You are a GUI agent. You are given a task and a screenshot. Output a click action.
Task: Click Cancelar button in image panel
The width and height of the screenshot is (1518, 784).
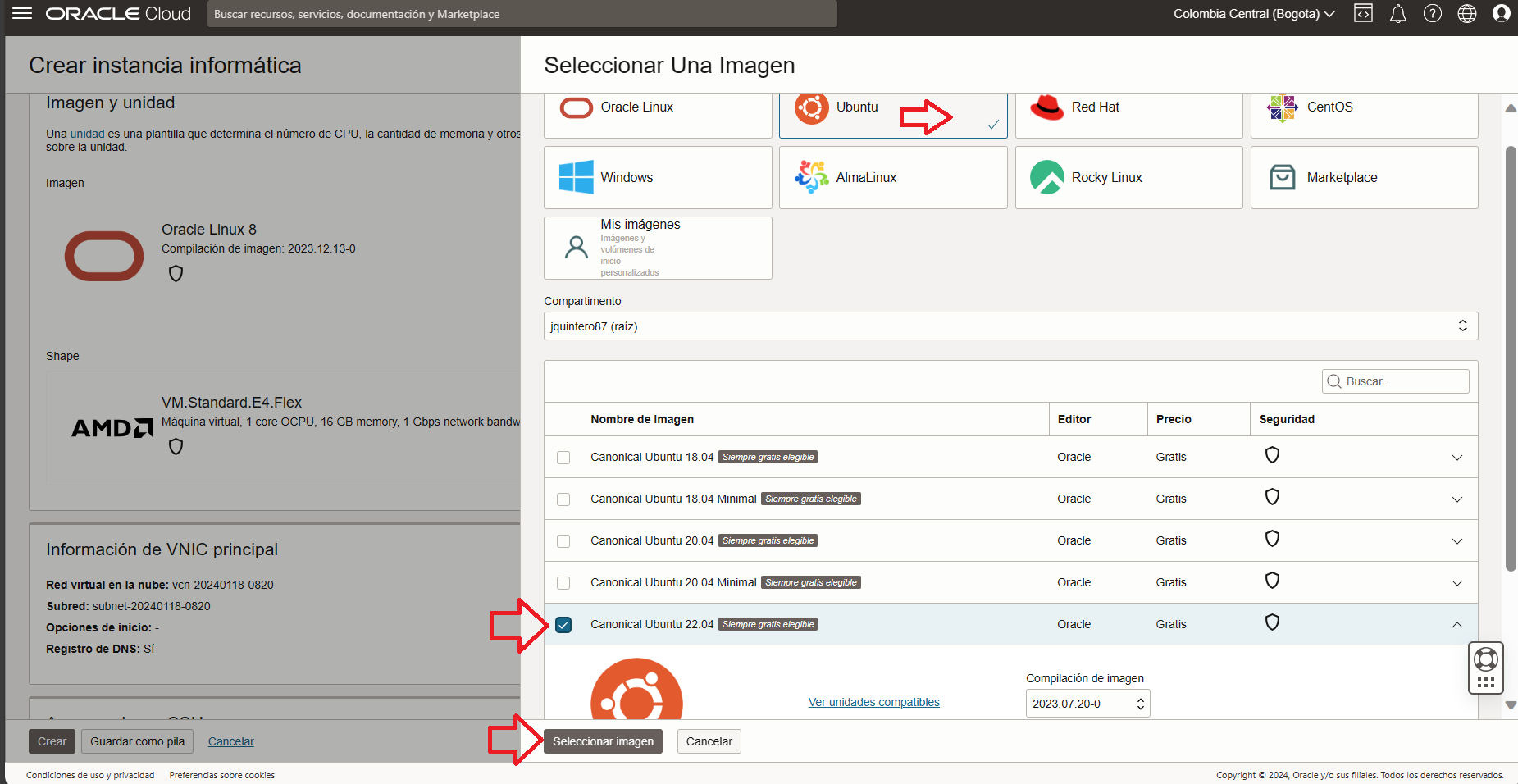[709, 741]
